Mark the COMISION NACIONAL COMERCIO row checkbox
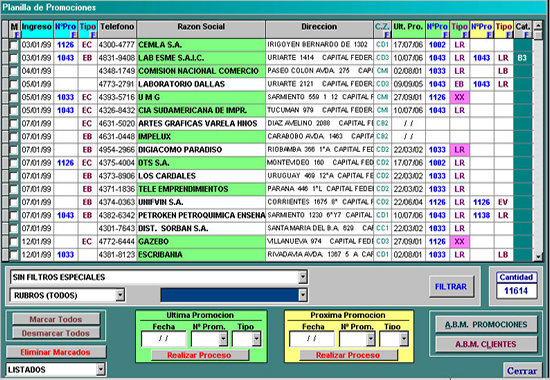 pyautogui.click(x=14, y=71)
